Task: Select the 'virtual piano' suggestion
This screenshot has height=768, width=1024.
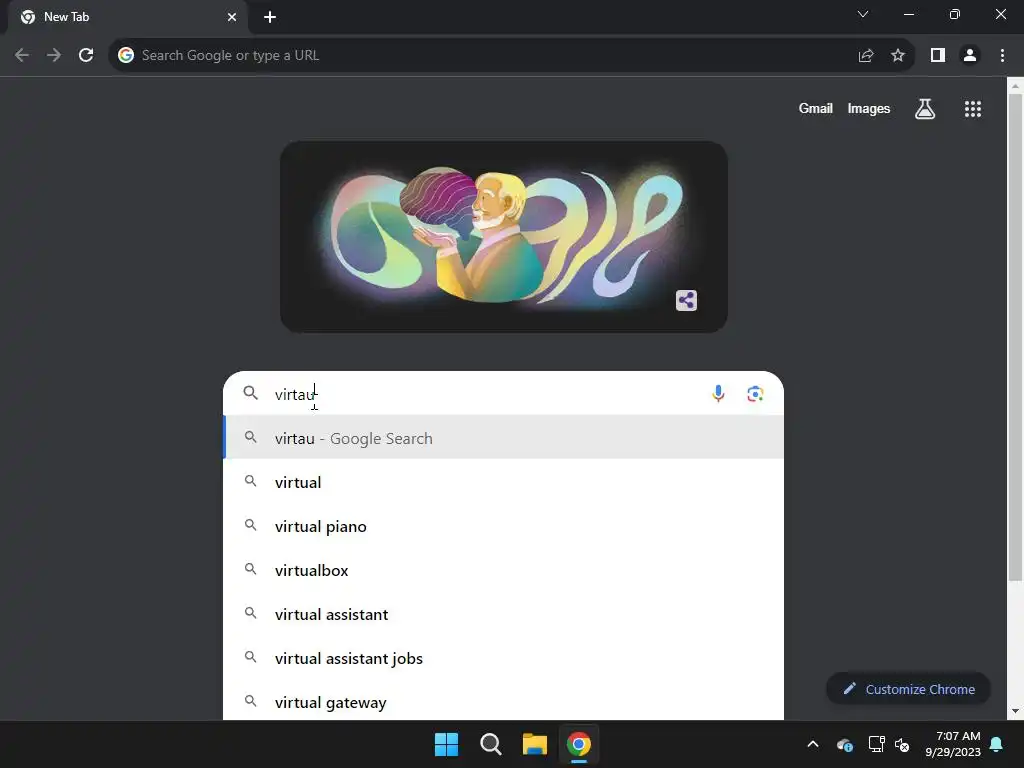Action: tap(504, 526)
